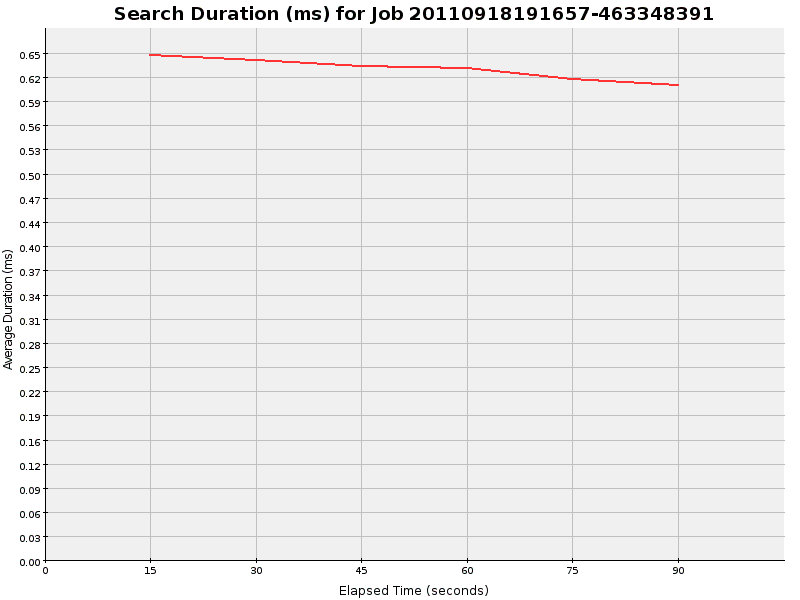Click the y-axis value 0.44
Screen dimensions: 800x600
[30, 224]
